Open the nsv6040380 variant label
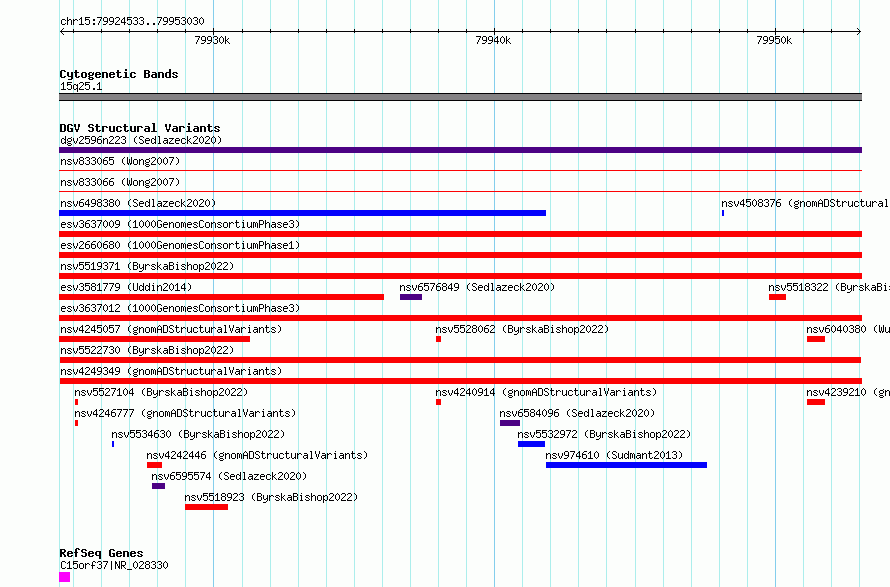The height and width of the screenshot is (587, 890). click(848, 329)
